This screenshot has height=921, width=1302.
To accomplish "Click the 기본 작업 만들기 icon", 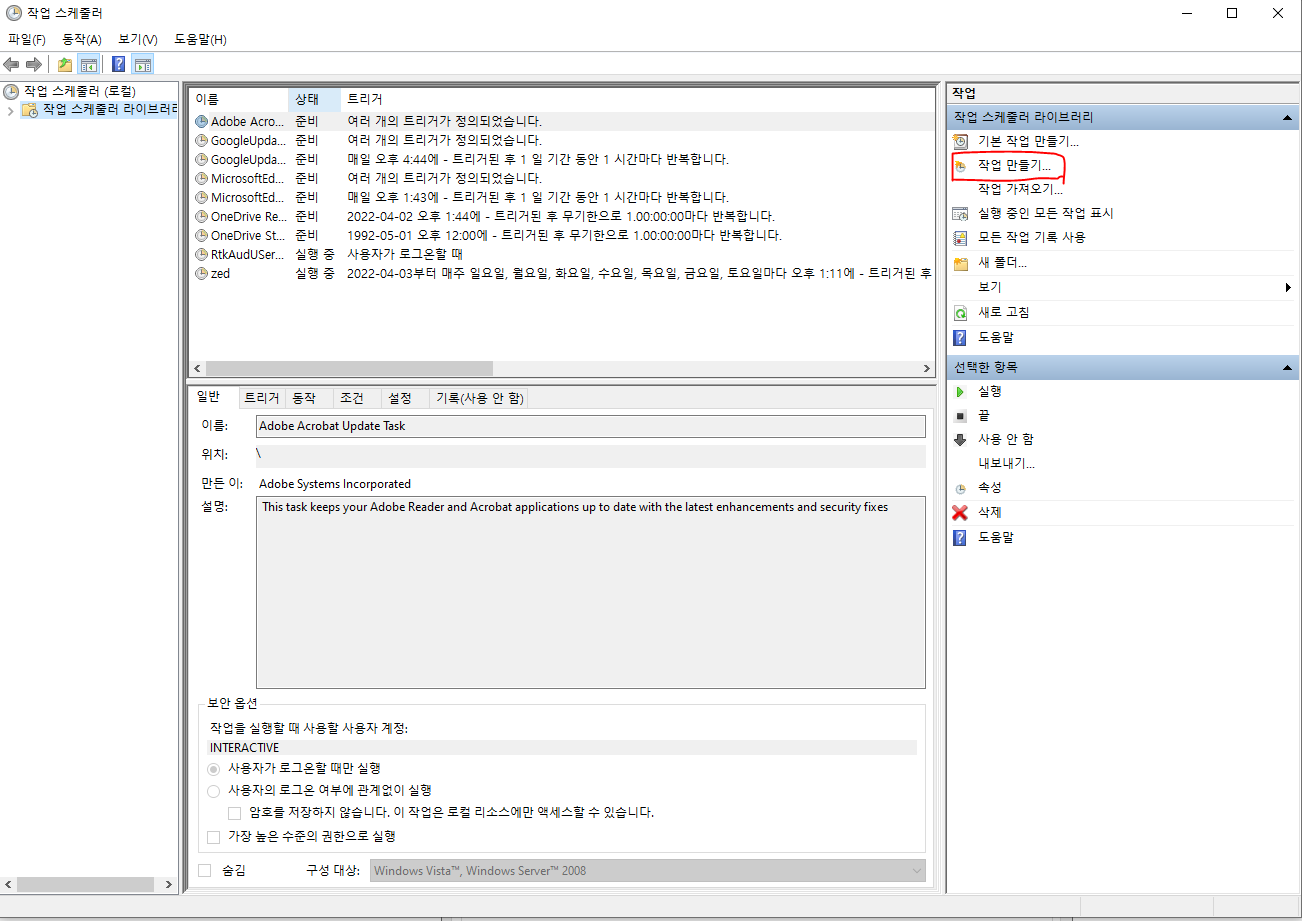I will coord(961,141).
